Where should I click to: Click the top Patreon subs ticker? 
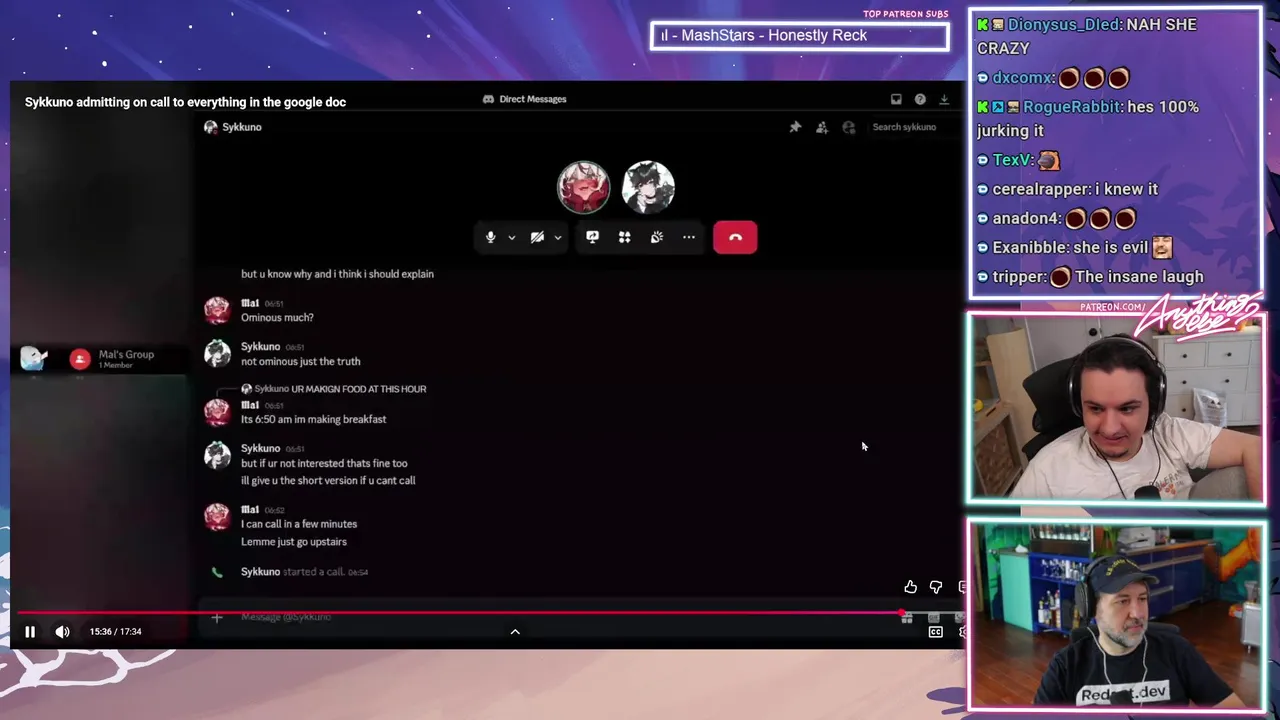tap(799, 36)
